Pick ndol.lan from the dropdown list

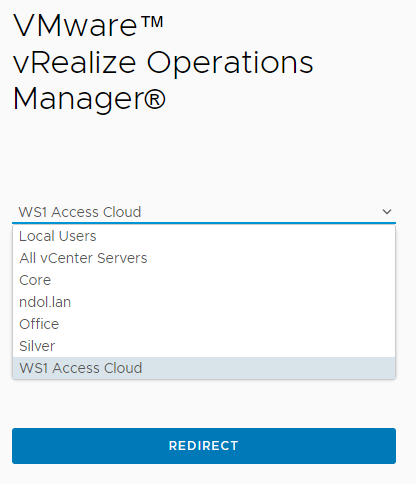pos(204,302)
